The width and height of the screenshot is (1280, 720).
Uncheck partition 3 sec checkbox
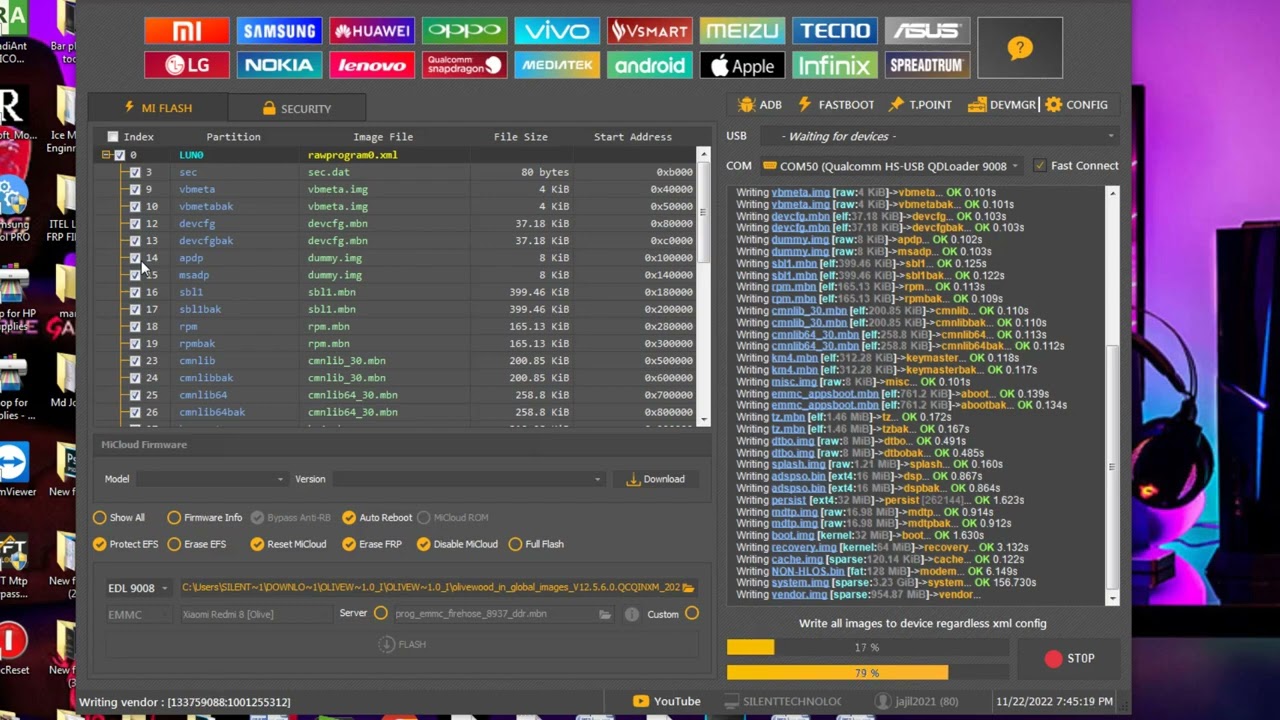(135, 172)
